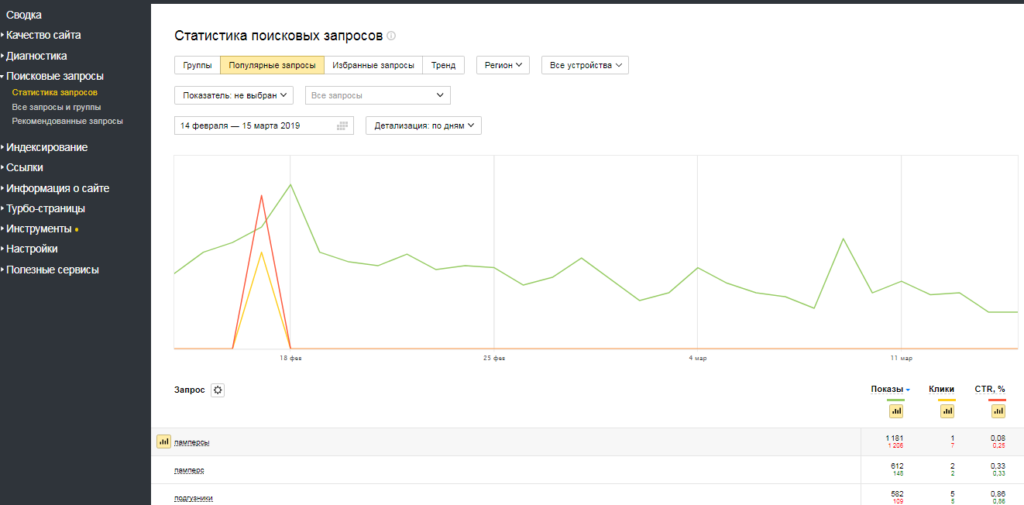Expand Турбо-страницы in the sidebar
The height and width of the screenshot is (505, 1024).
tap(46, 209)
